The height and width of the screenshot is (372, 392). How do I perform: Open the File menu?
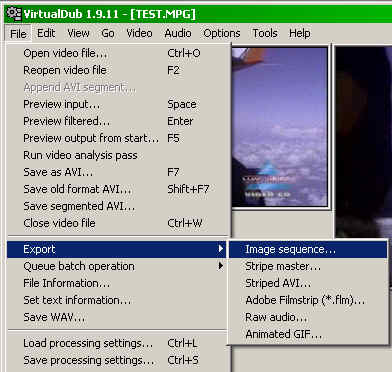point(18,34)
